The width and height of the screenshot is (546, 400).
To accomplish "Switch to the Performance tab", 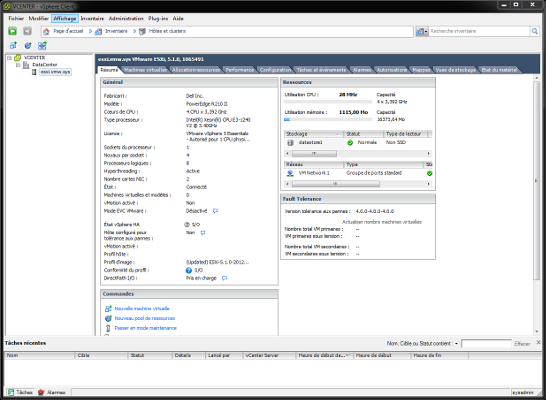I will click(x=240, y=70).
